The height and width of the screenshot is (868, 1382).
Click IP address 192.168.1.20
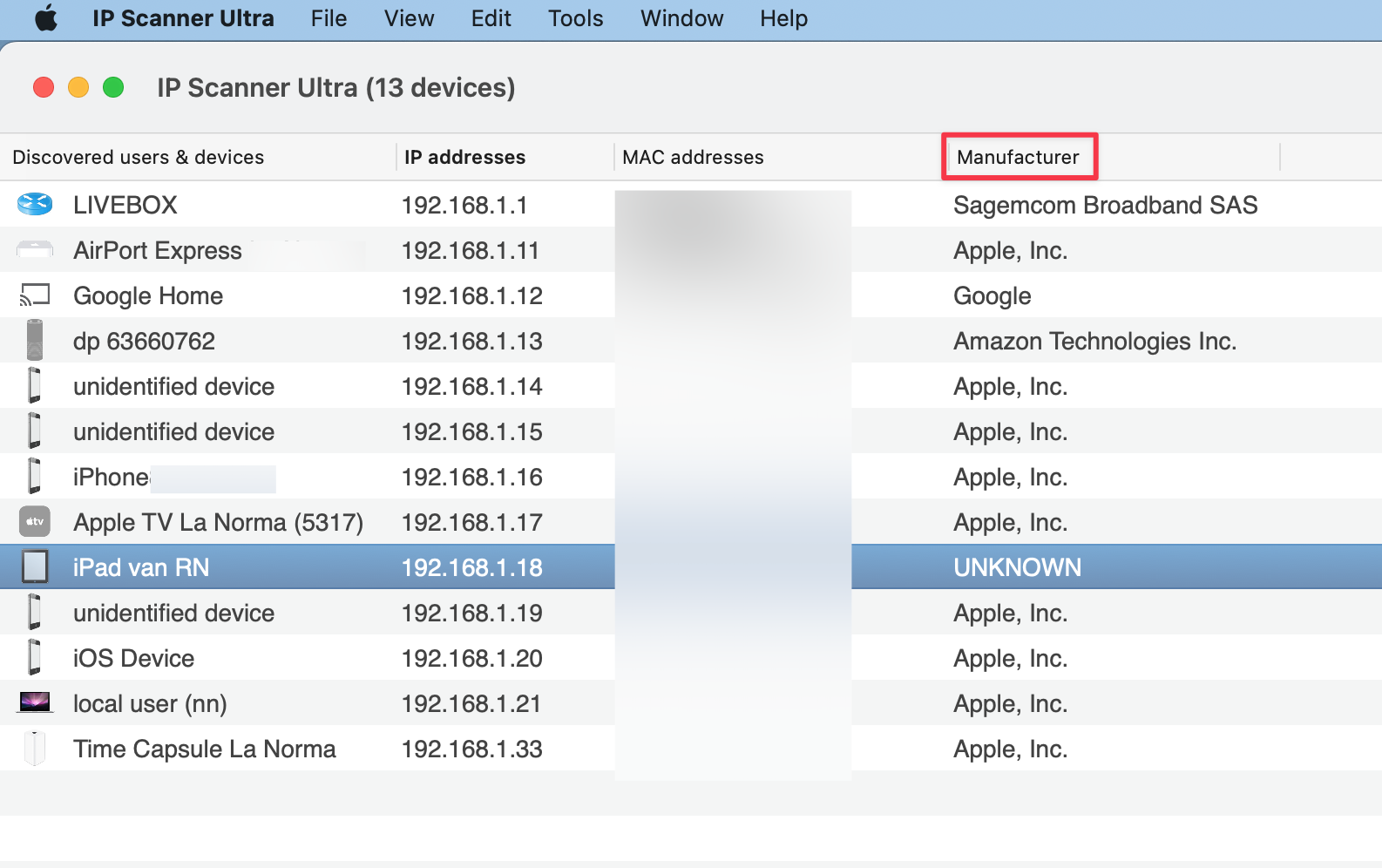(472, 658)
